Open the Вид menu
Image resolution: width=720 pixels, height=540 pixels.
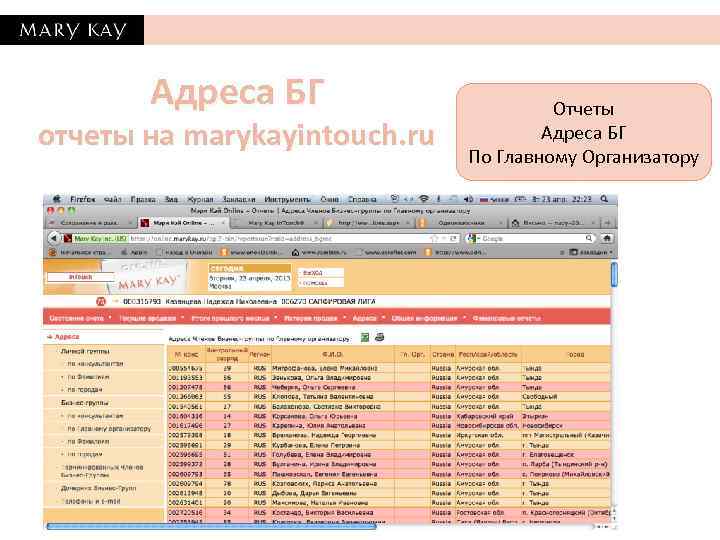point(171,199)
